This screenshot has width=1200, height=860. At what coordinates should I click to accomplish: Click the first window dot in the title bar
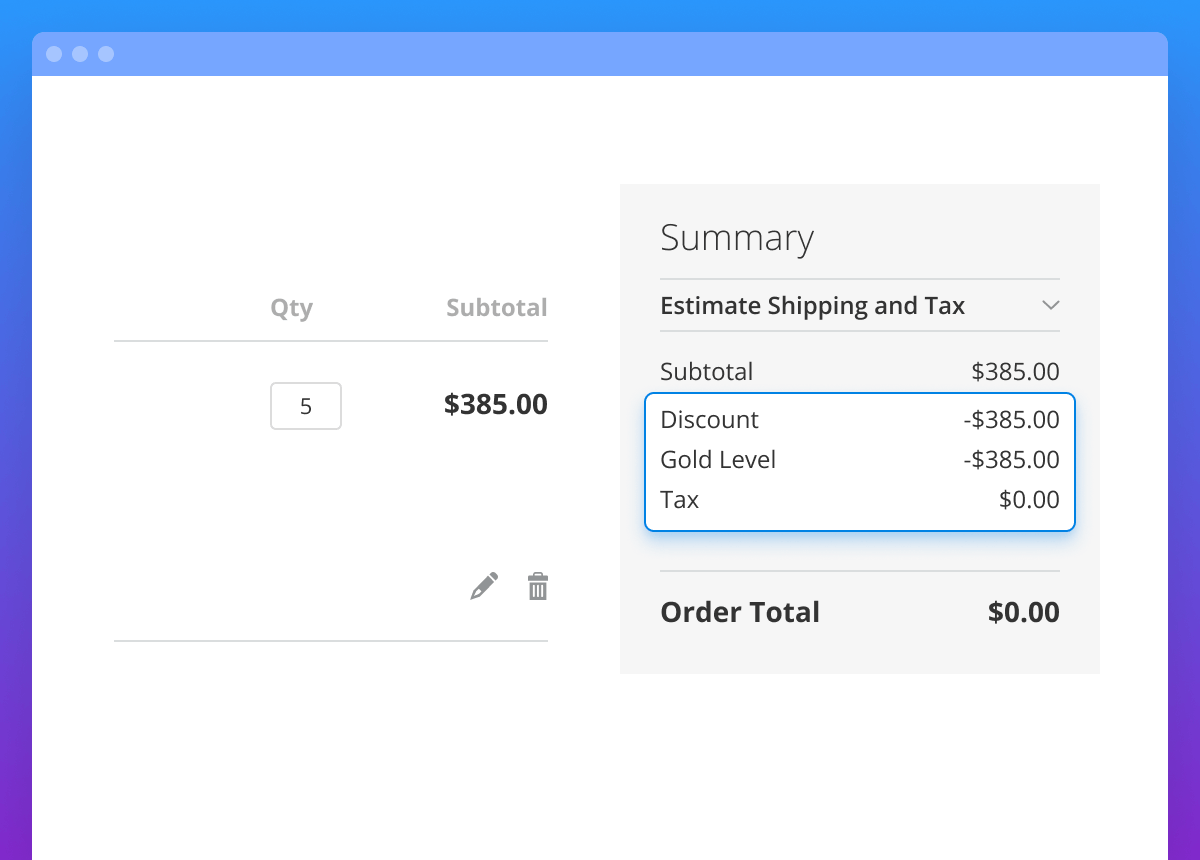pos(54,54)
